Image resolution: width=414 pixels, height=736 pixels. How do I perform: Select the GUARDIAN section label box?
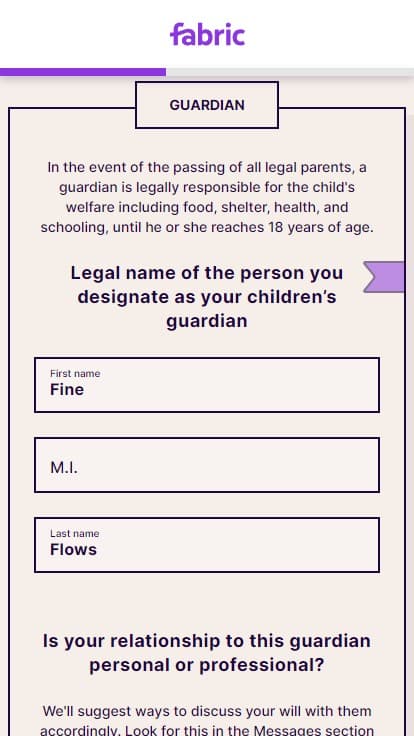point(207,105)
